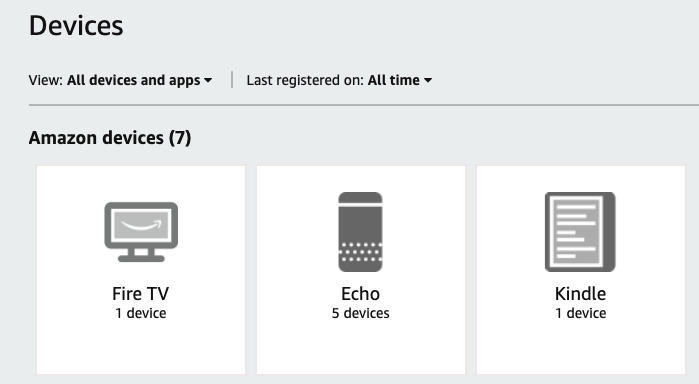
Task: Click '1 device' under Fire TV
Action: pyautogui.click(x=141, y=313)
